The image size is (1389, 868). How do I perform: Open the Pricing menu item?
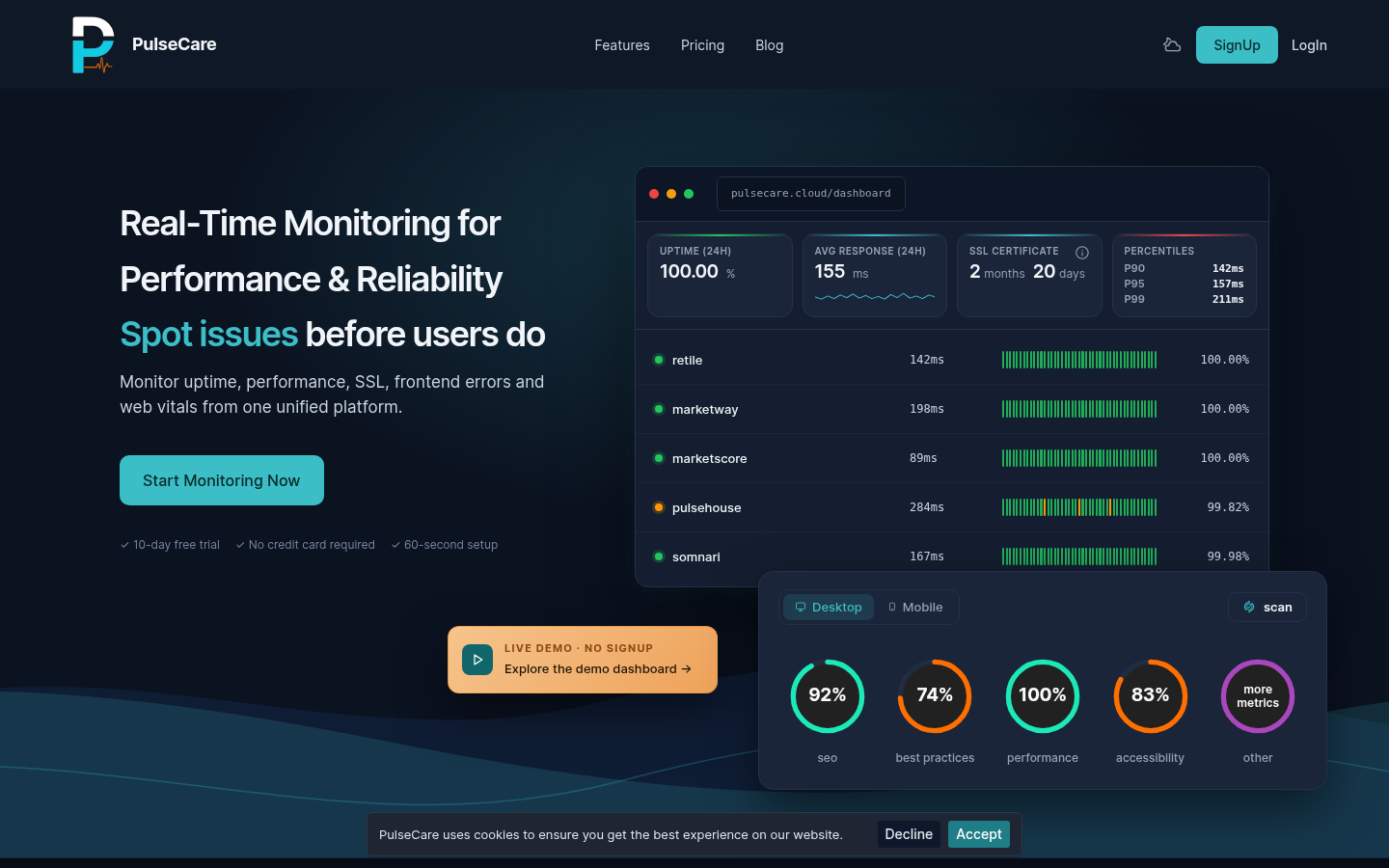[x=702, y=45]
